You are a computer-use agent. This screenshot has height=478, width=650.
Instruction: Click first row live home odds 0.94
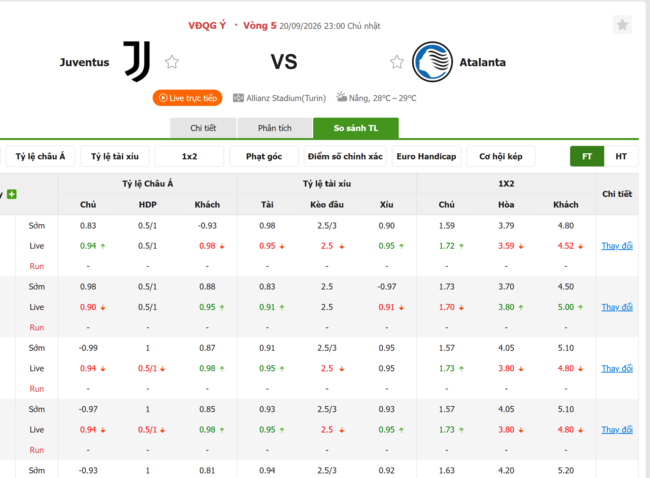click(88, 246)
